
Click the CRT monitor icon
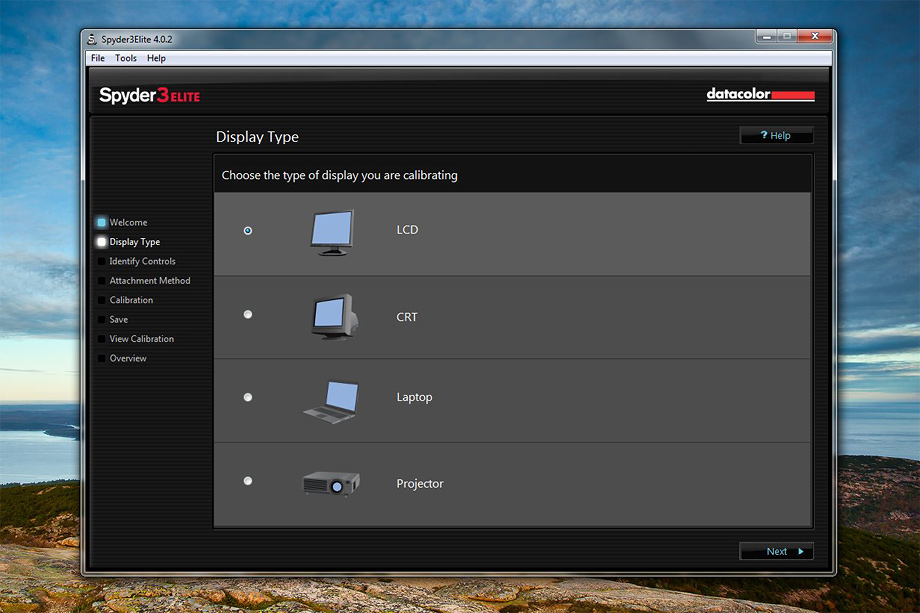click(x=332, y=317)
